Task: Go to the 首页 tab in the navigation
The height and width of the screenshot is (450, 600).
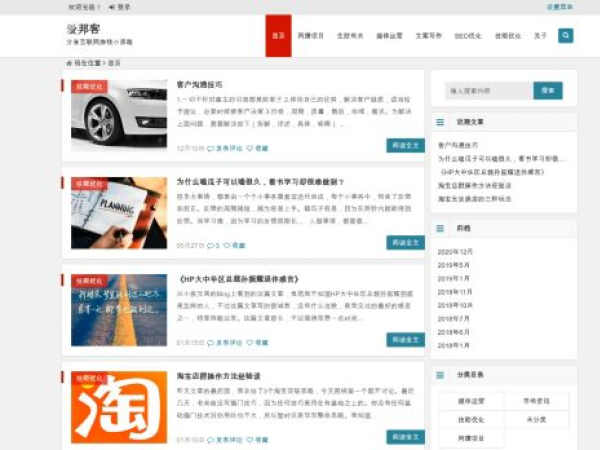Action: [279, 36]
